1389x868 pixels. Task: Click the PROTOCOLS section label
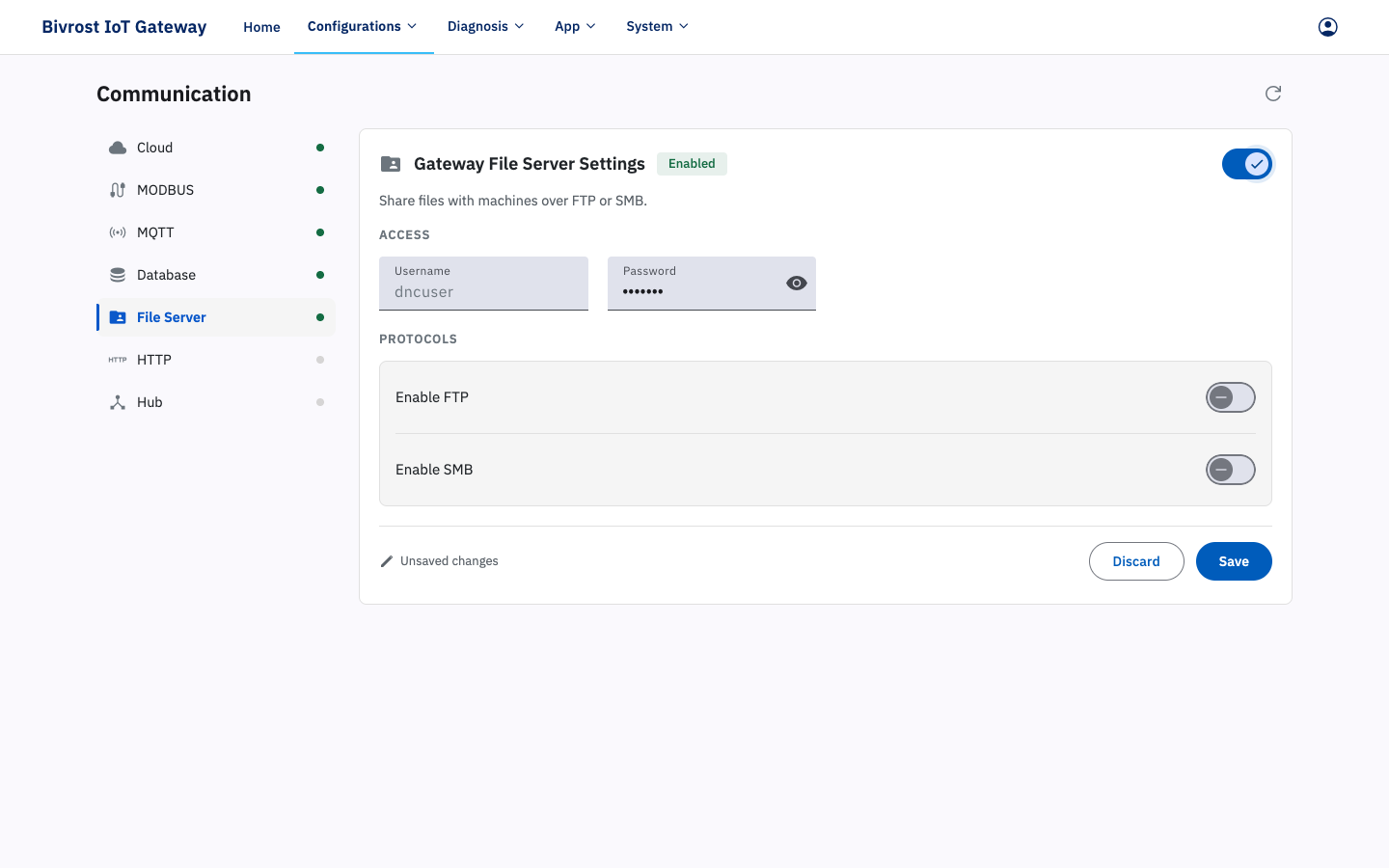click(x=418, y=339)
